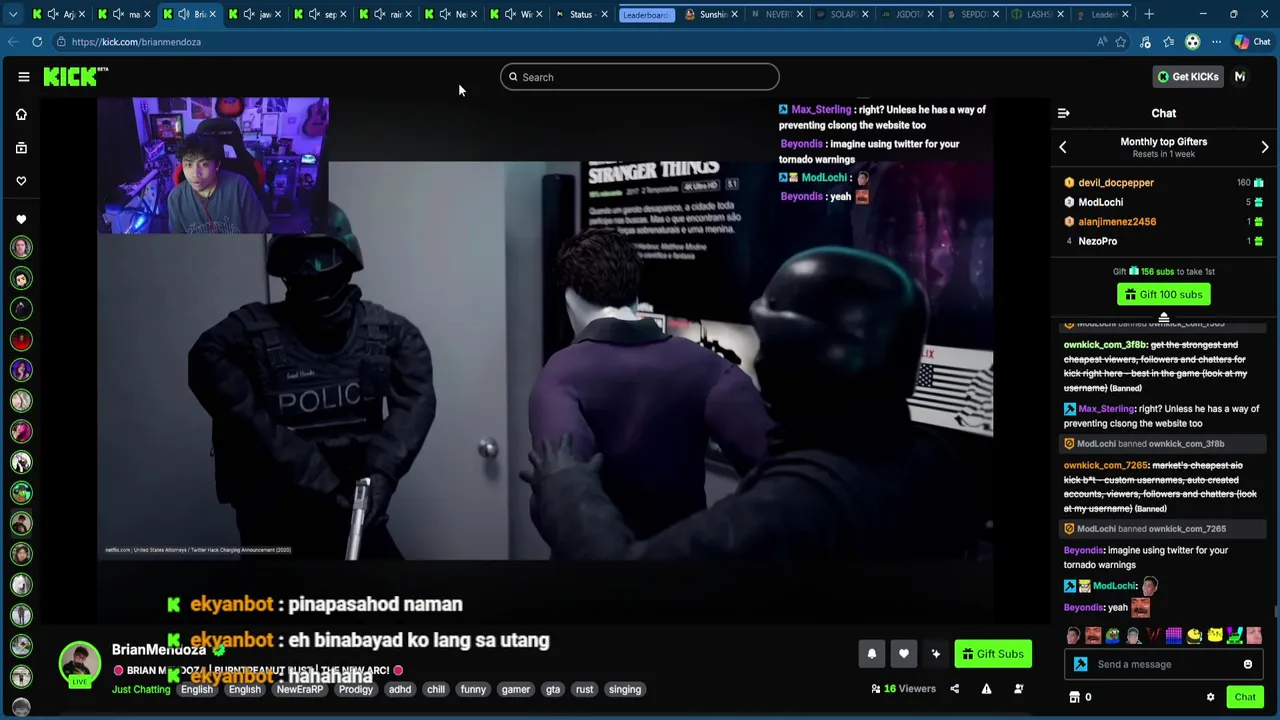Open the Browse icon in left sidebar
Image resolution: width=1280 pixels, height=720 pixels.
tap(21, 148)
